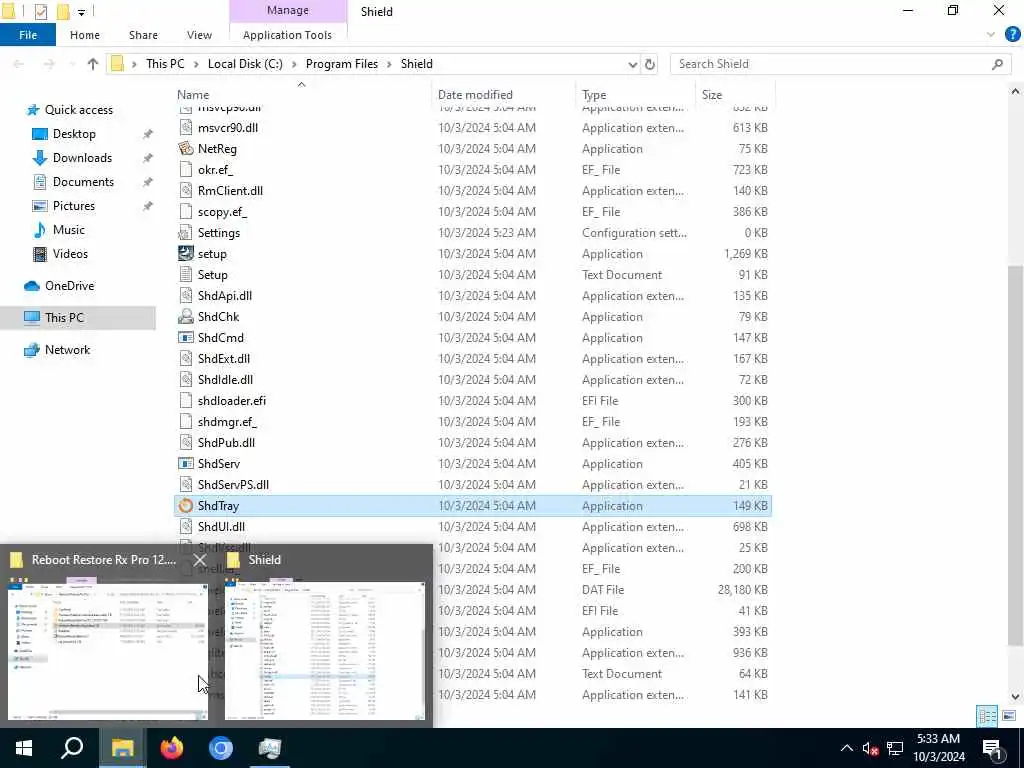1024x768 pixels.
Task: Select the okr.ef_ file icon
Action: coord(186,169)
